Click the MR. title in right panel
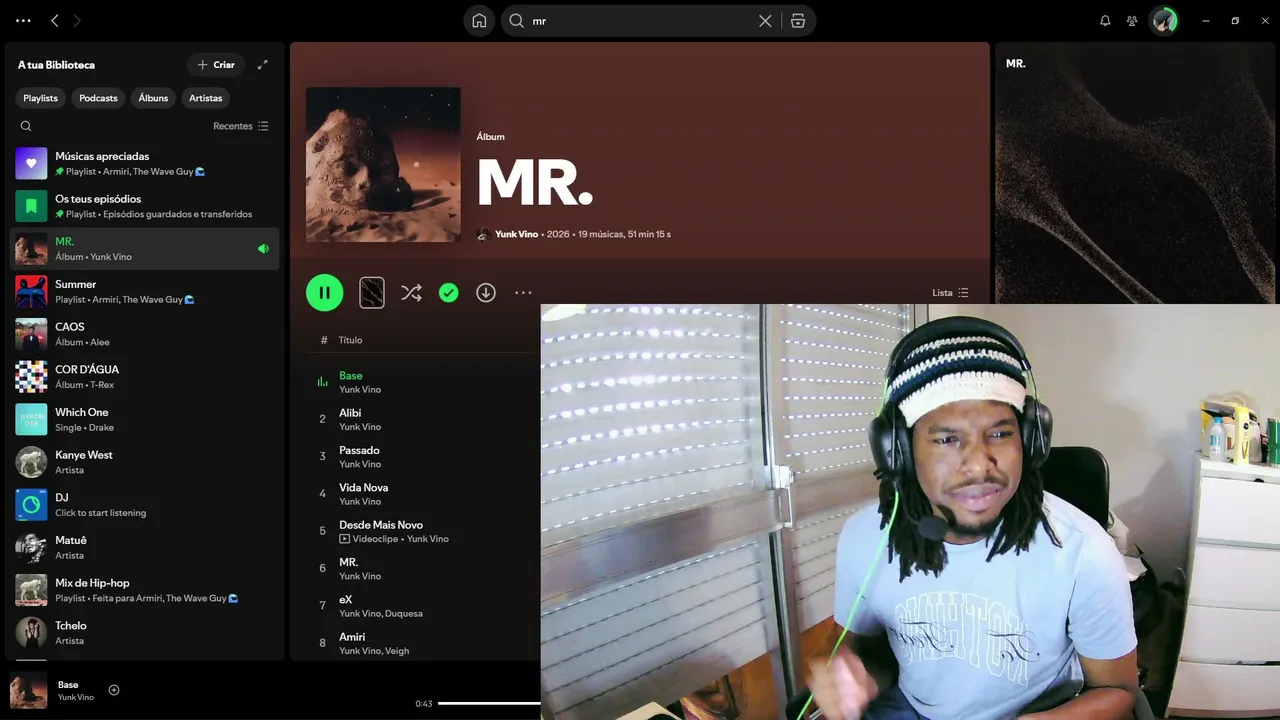The width and height of the screenshot is (1280, 720). pyautogui.click(x=1016, y=63)
